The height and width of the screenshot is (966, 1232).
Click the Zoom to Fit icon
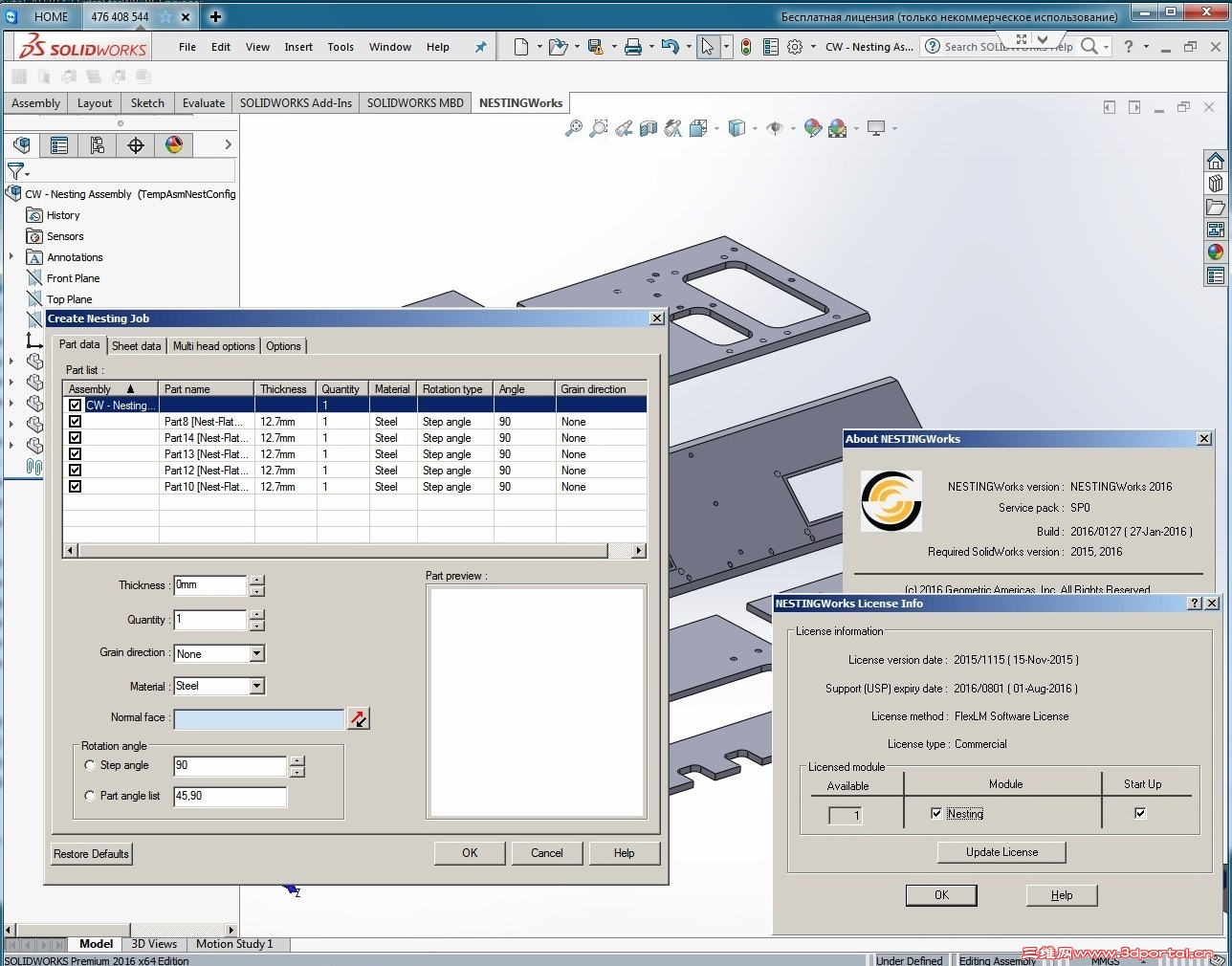(574, 128)
